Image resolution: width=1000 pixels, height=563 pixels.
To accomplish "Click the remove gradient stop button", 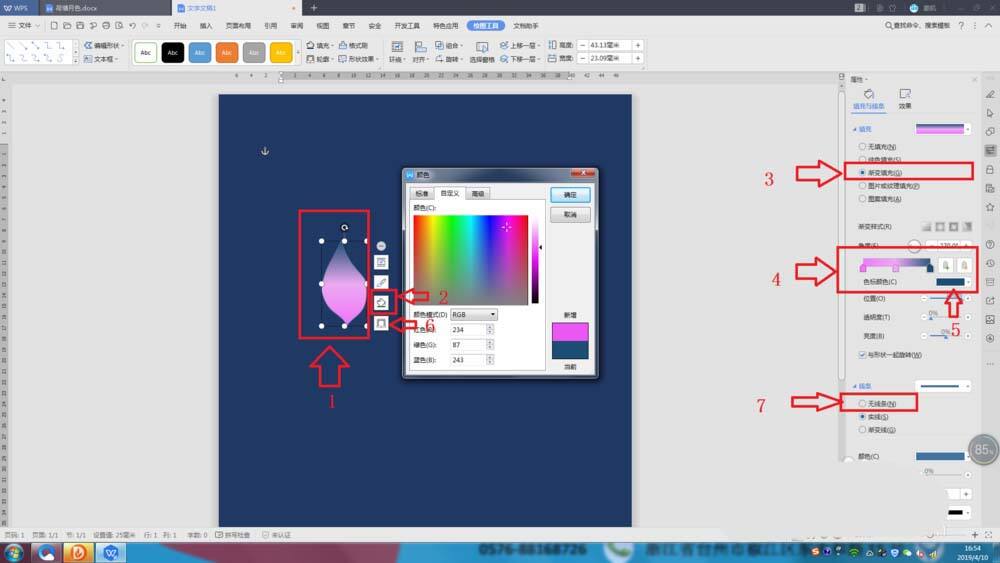I will tap(964, 265).
